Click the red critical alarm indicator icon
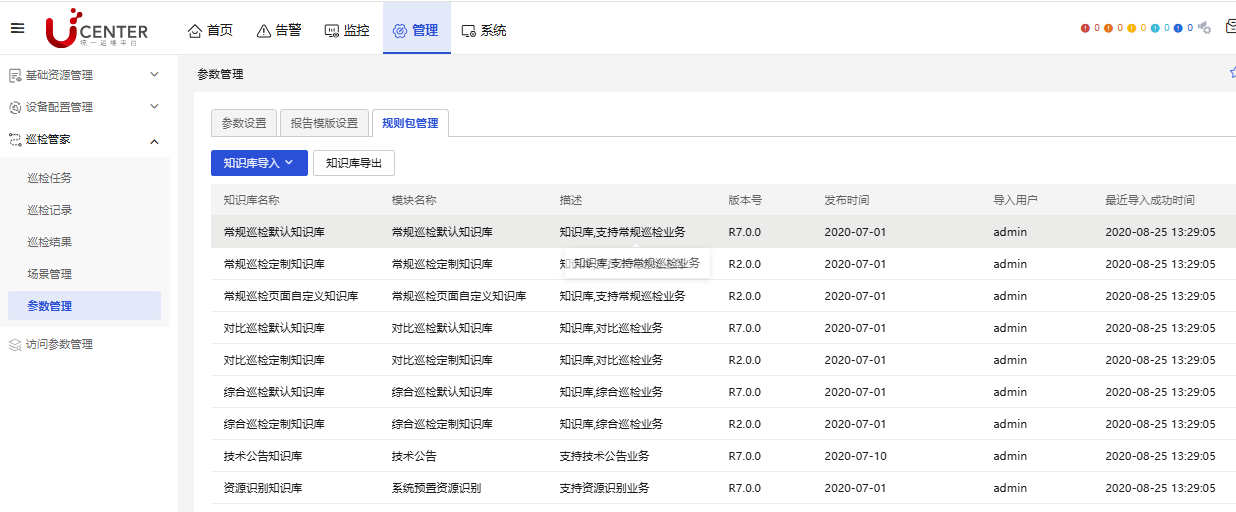Screen dimensions: 1236x512 (1085, 28)
